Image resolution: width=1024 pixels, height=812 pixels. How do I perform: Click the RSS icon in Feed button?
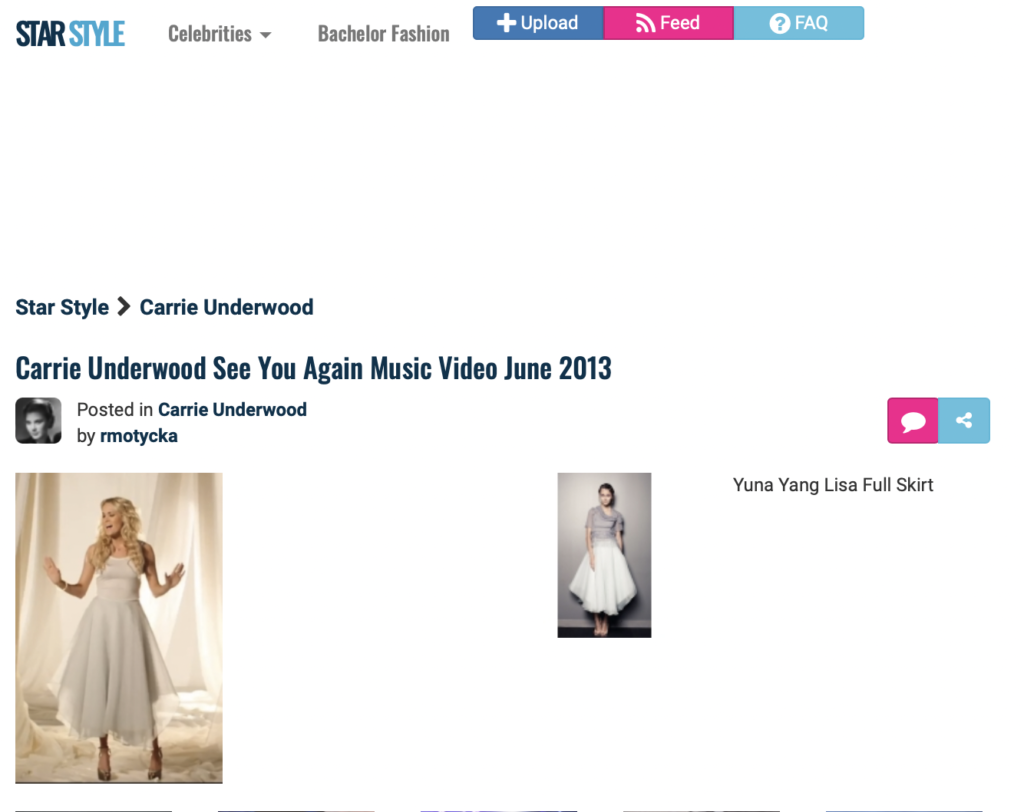pyautogui.click(x=646, y=23)
